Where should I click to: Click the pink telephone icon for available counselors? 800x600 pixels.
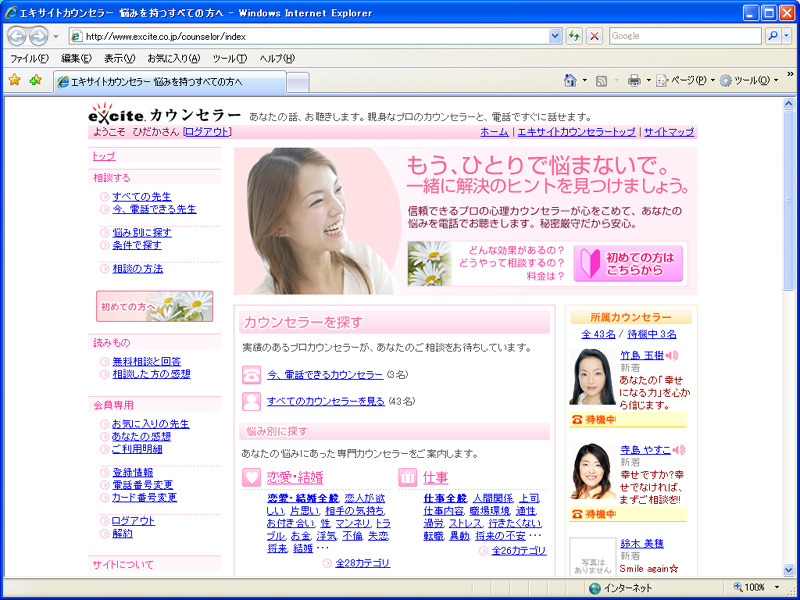point(251,375)
